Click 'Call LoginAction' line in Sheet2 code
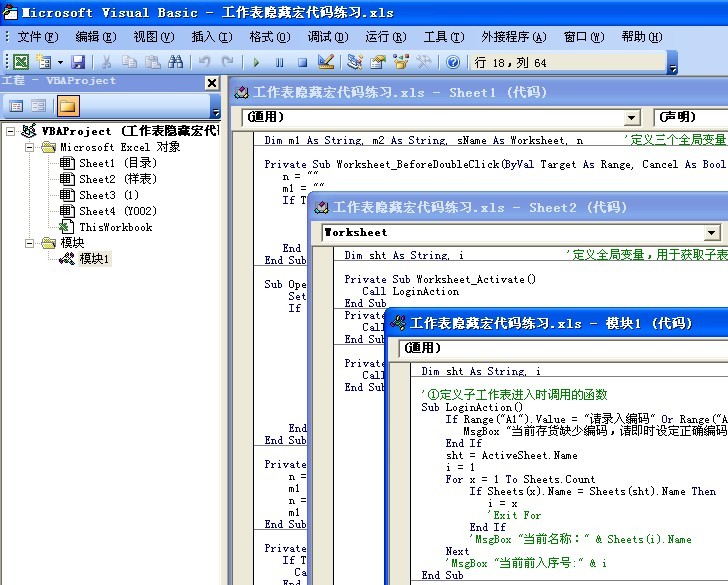Viewport: 728px width, 585px height. click(x=410, y=291)
